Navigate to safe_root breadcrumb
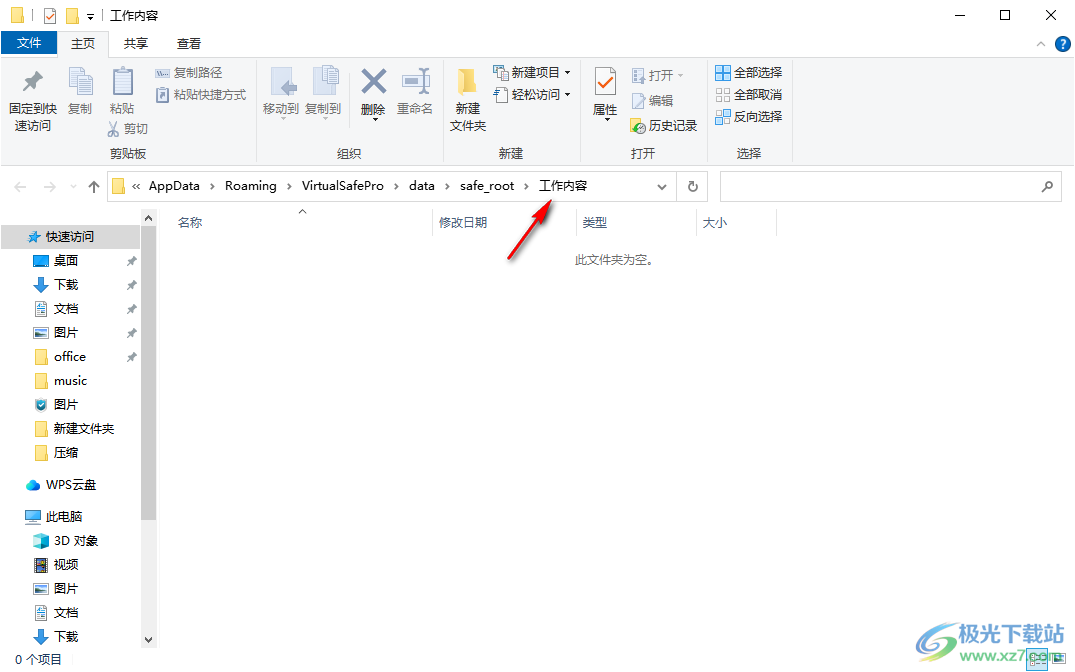The image size is (1075, 672). [487, 187]
